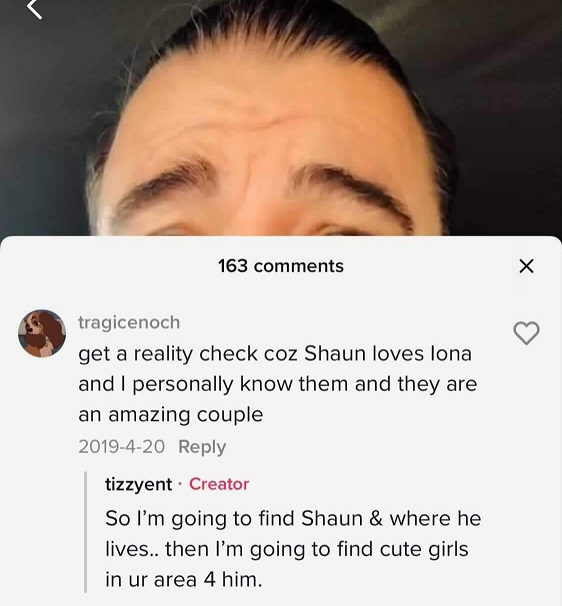Open tragicenoch's profile picture
This screenshot has height=606, width=562.
pos(42,333)
